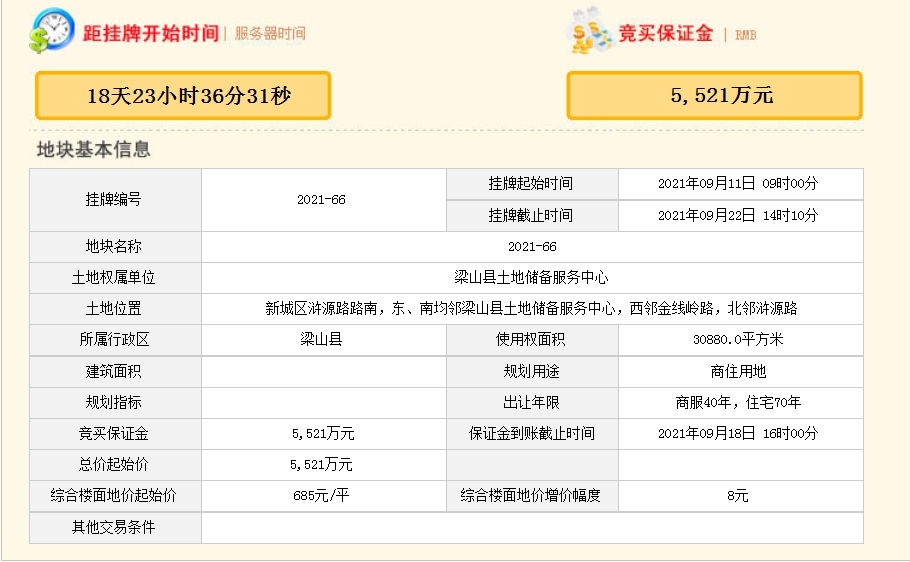The width and height of the screenshot is (910, 562).
Task: Click the 服务器时间 label
Action: (270, 34)
